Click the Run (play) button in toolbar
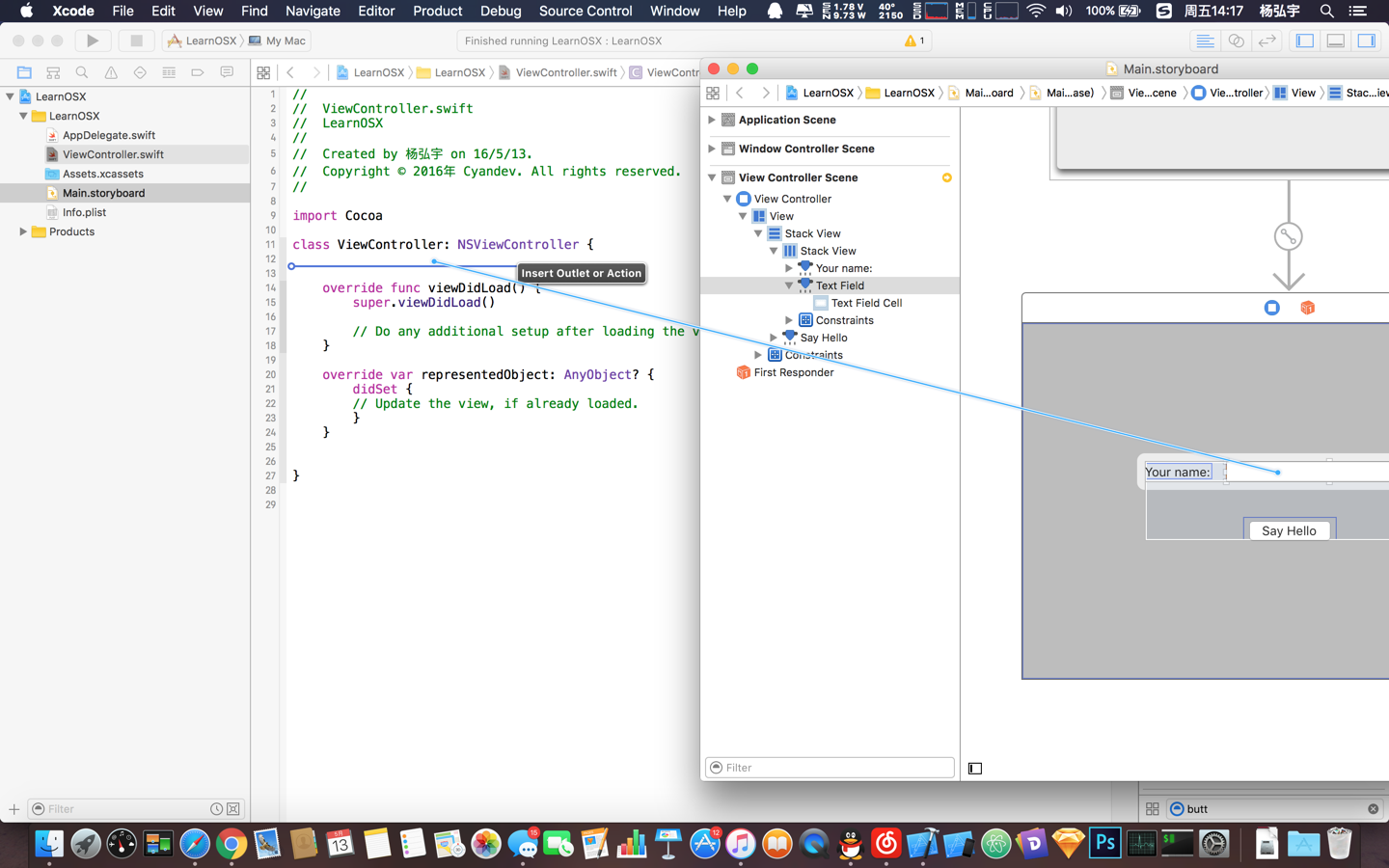The width and height of the screenshot is (1389, 868). click(93, 41)
